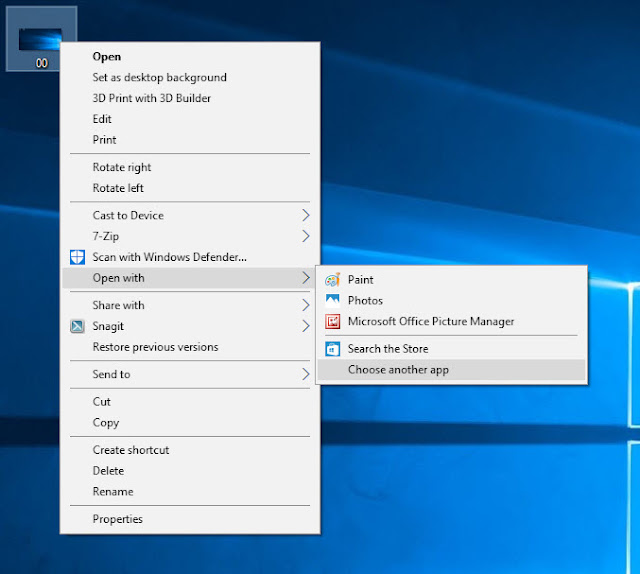Click the Photos app icon
Viewport: 640px width, 574px height.
(333, 300)
